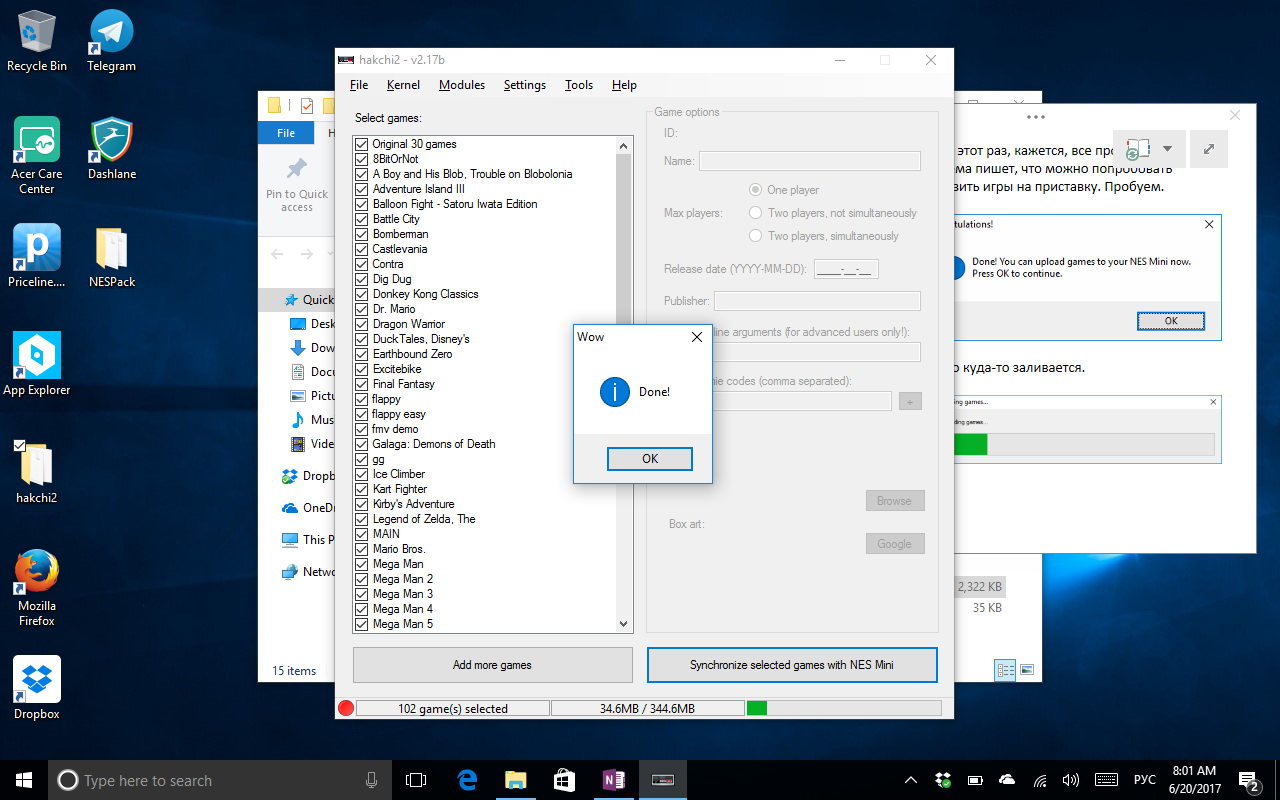Open Microsoft Store from taskbar
The image size is (1280, 800).
pyautogui.click(x=564, y=780)
